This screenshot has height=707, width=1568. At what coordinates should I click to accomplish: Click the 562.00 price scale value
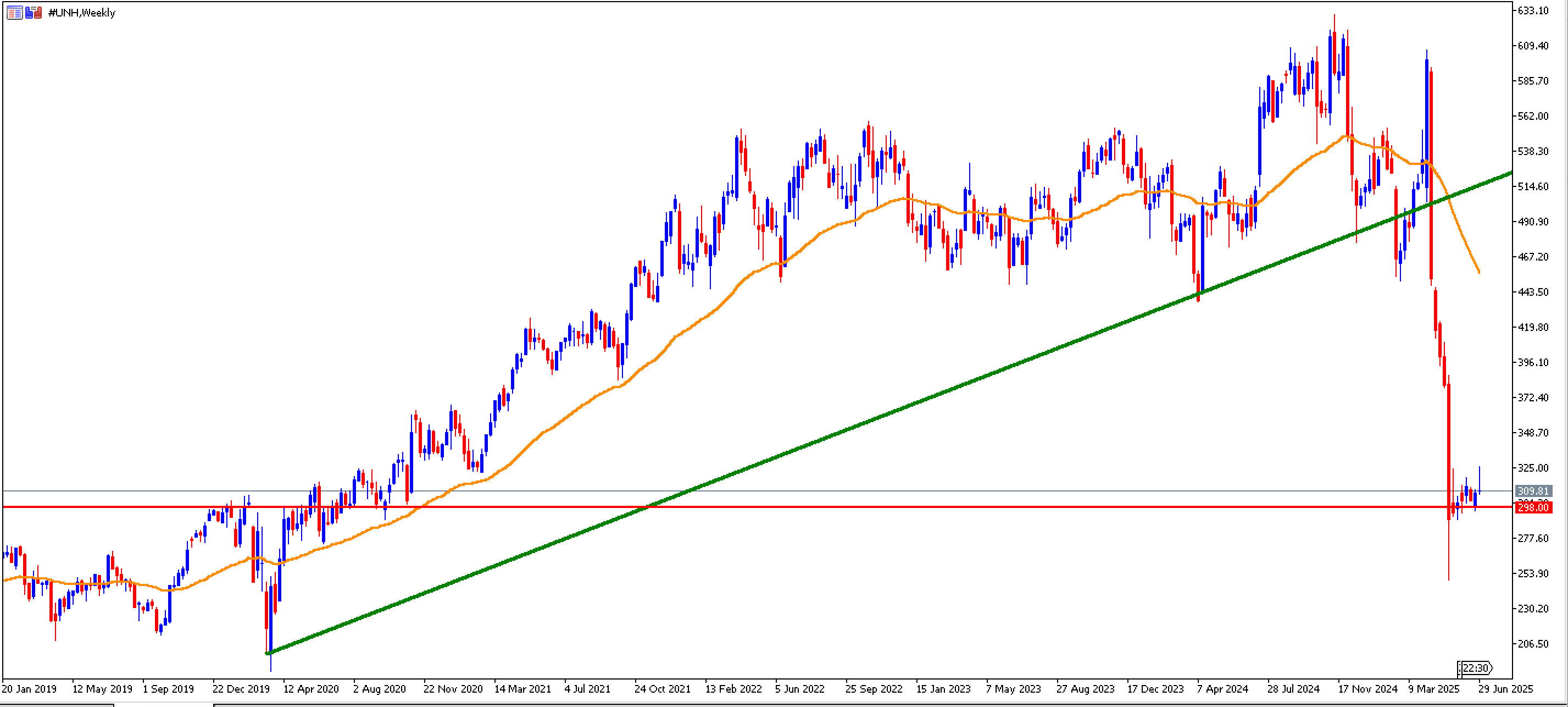pyautogui.click(x=1533, y=115)
